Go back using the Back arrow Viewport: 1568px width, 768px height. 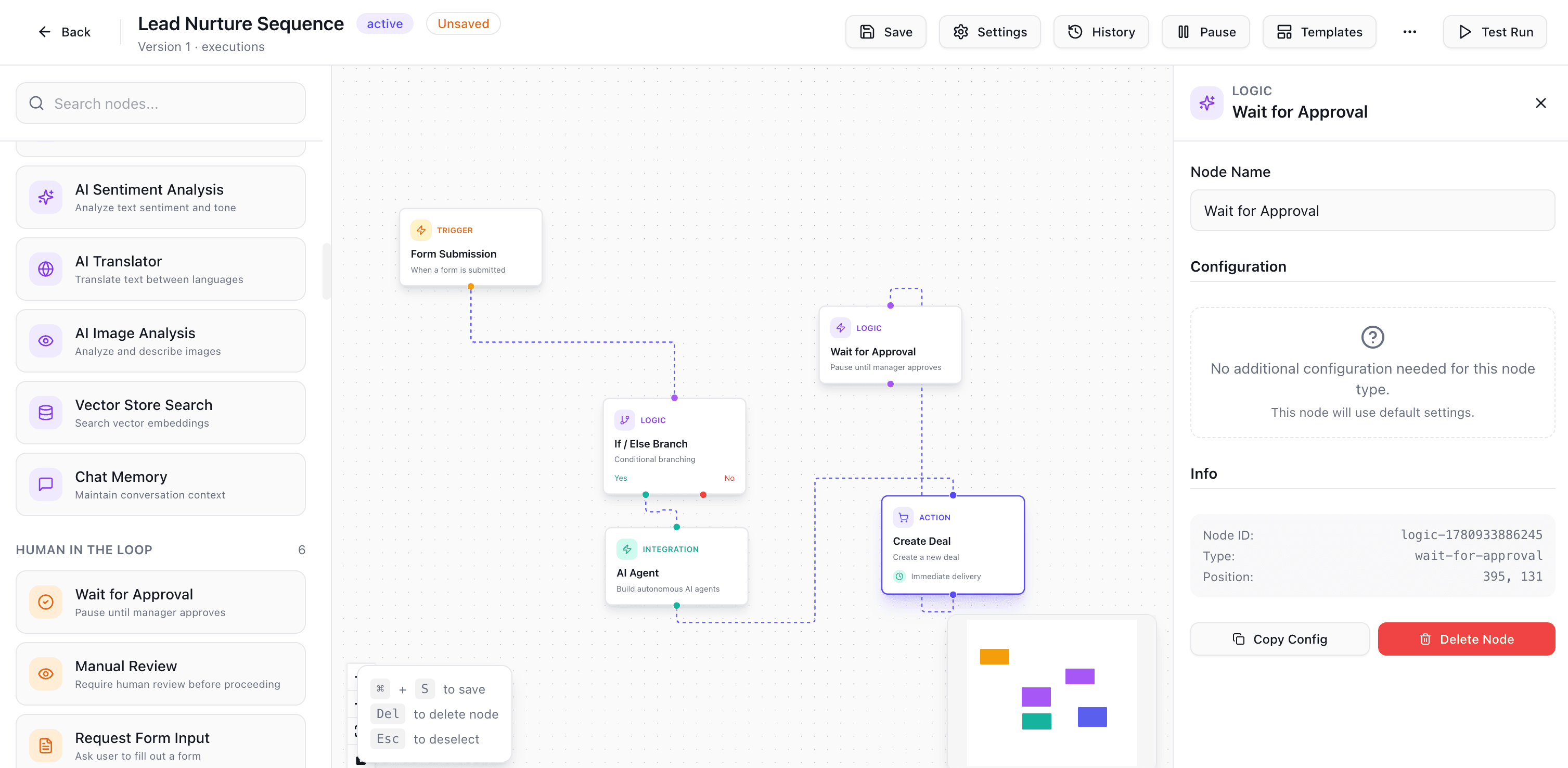64,32
